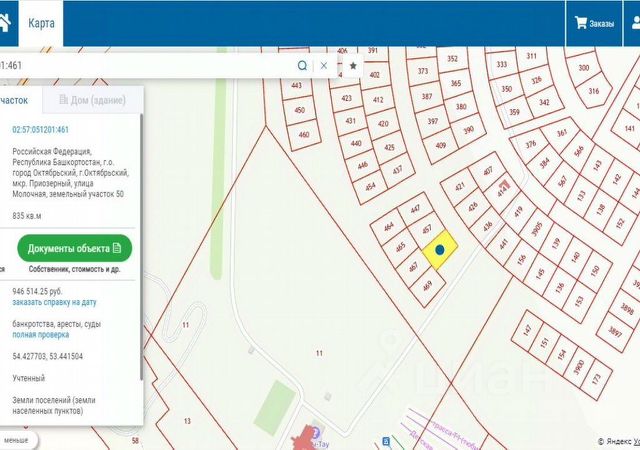640x450 pixels.
Task: Click the user profile icon
Action: coord(636,23)
